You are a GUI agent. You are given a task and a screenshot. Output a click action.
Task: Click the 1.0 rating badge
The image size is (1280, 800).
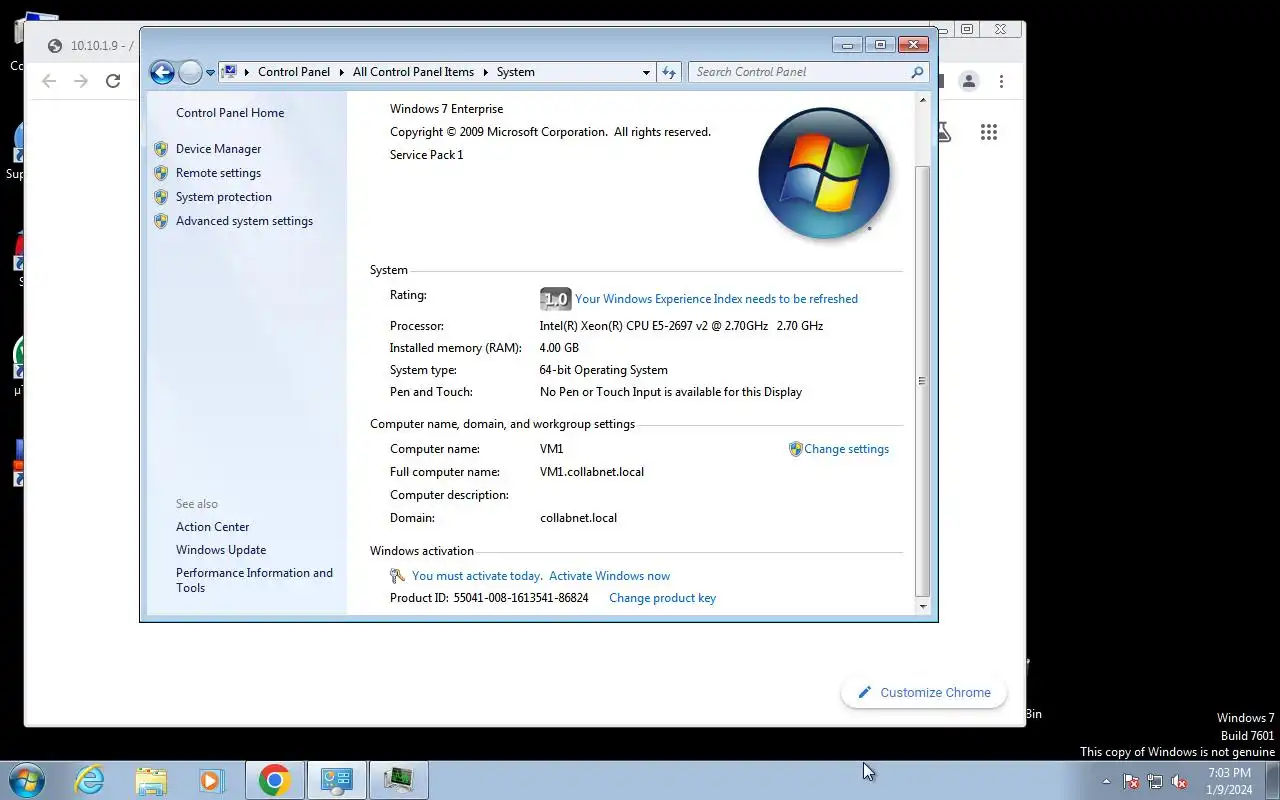tap(555, 299)
